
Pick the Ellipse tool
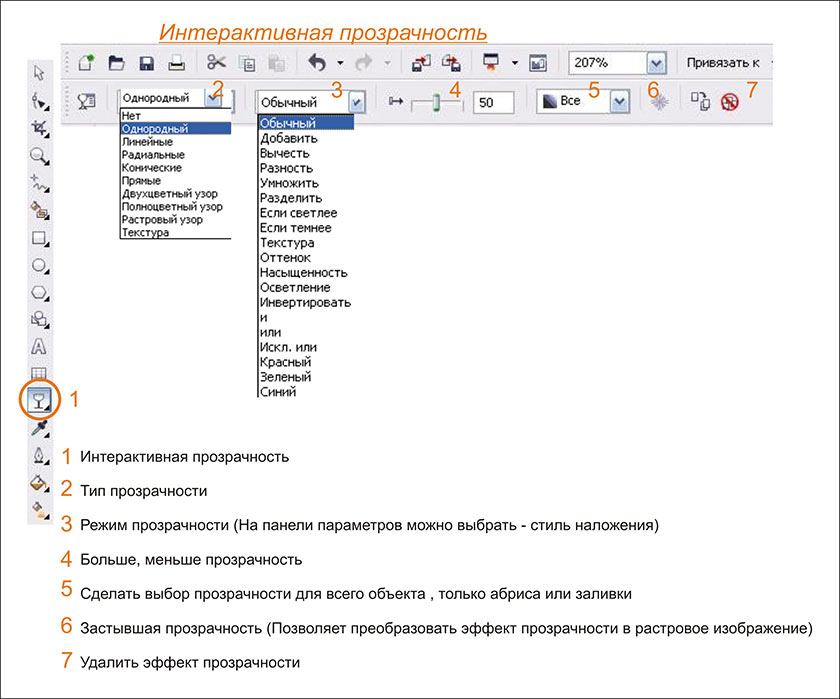tap(40, 266)
